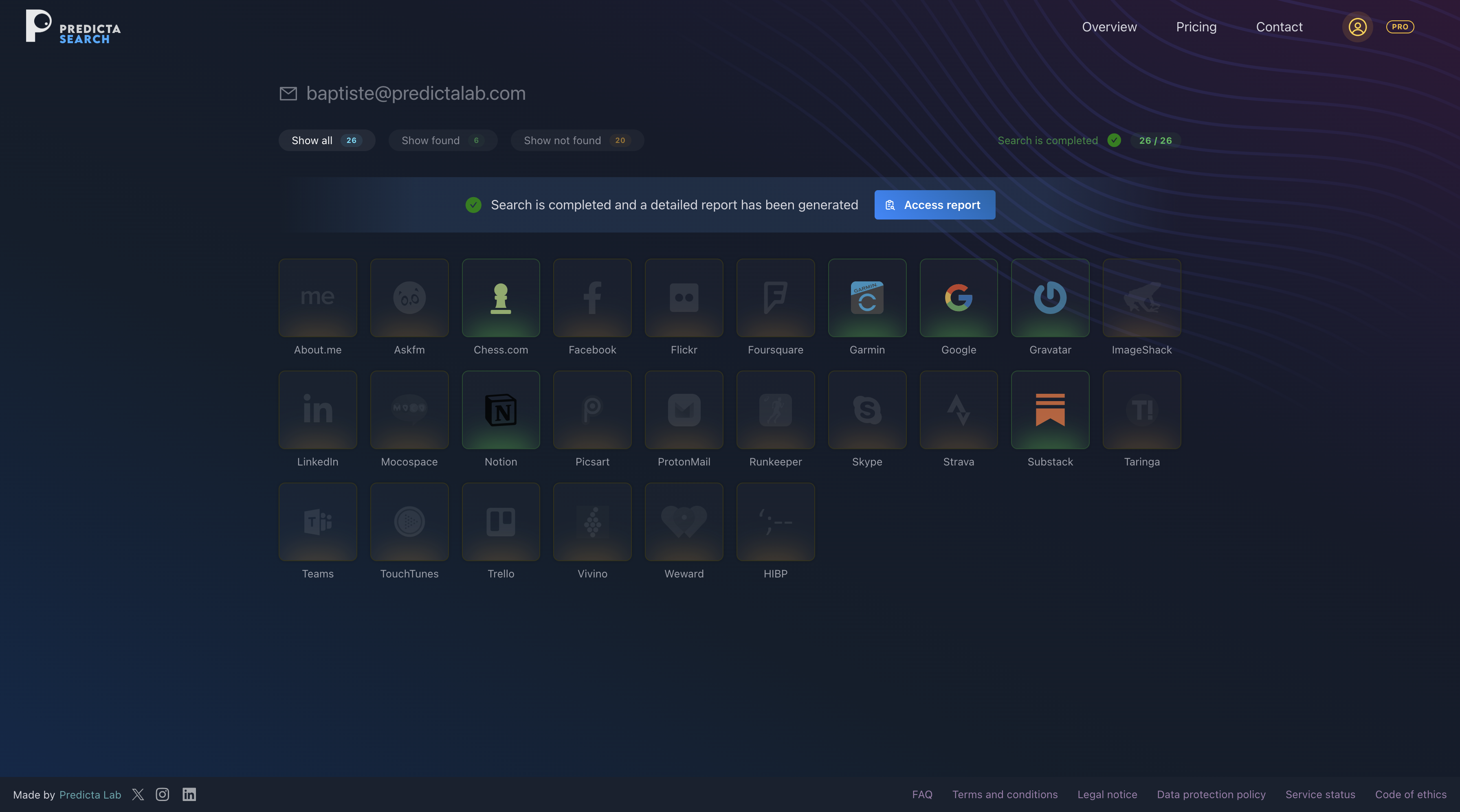
Task: View the Google result tile
Action: [x=959, y=298]
